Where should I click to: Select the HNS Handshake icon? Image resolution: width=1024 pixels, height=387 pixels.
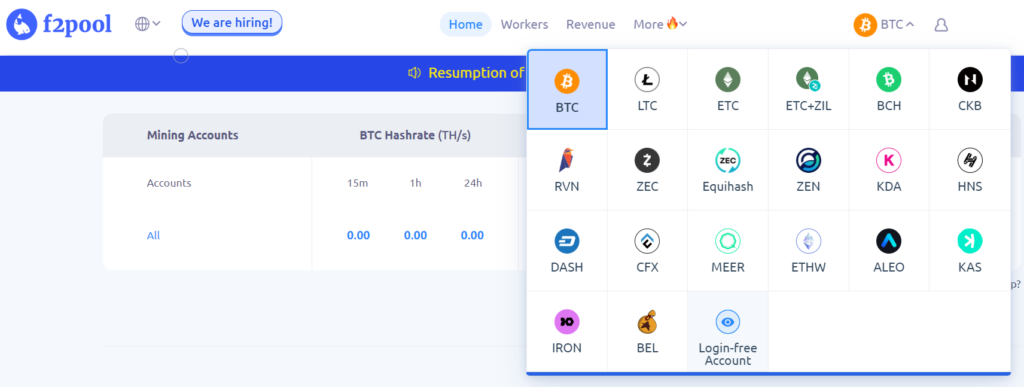[970, 160]
